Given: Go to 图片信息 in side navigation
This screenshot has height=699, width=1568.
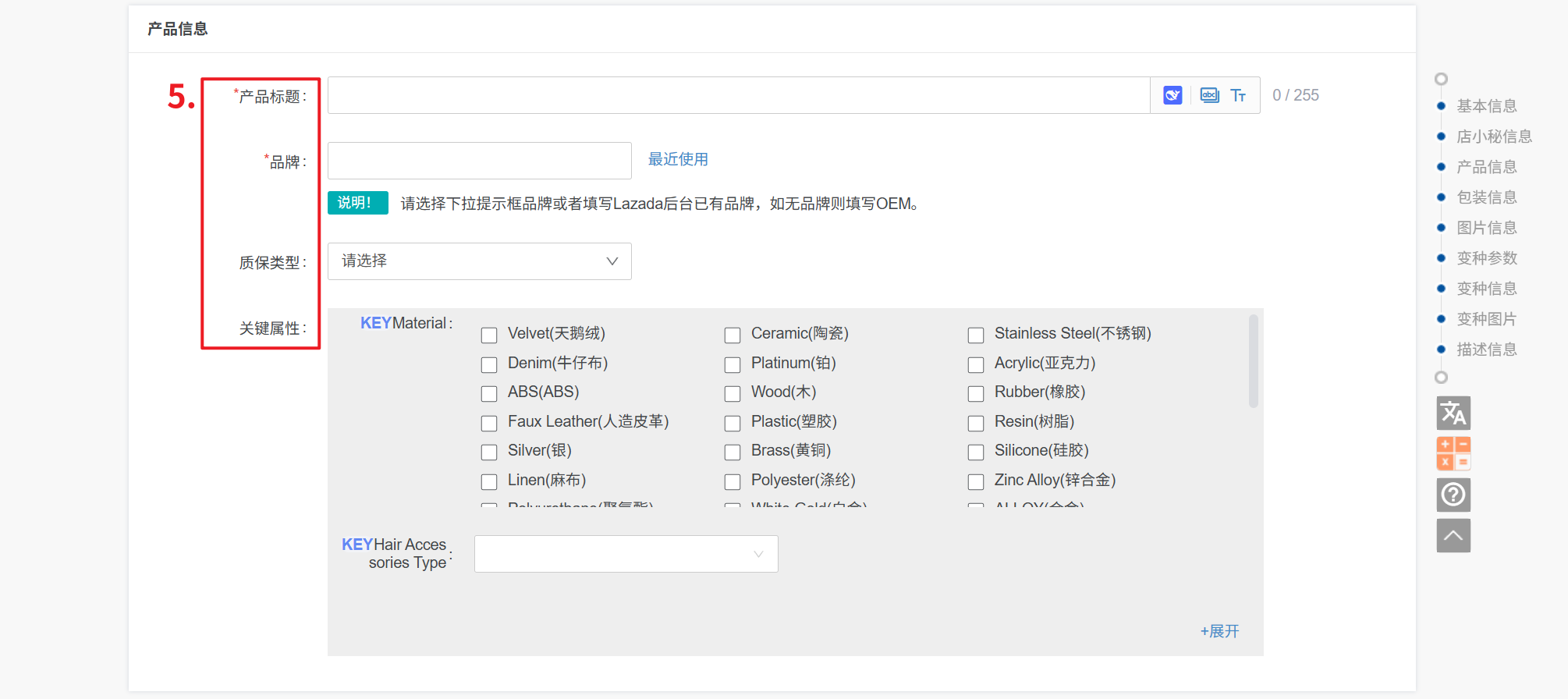Looking at the screenshot, I should (1486, 228).
